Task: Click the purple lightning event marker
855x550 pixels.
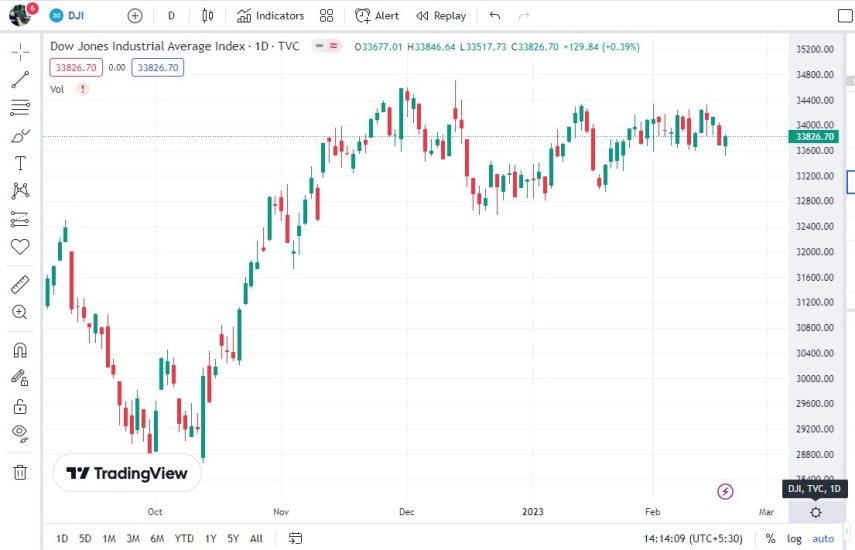Action: coord(725,491)
